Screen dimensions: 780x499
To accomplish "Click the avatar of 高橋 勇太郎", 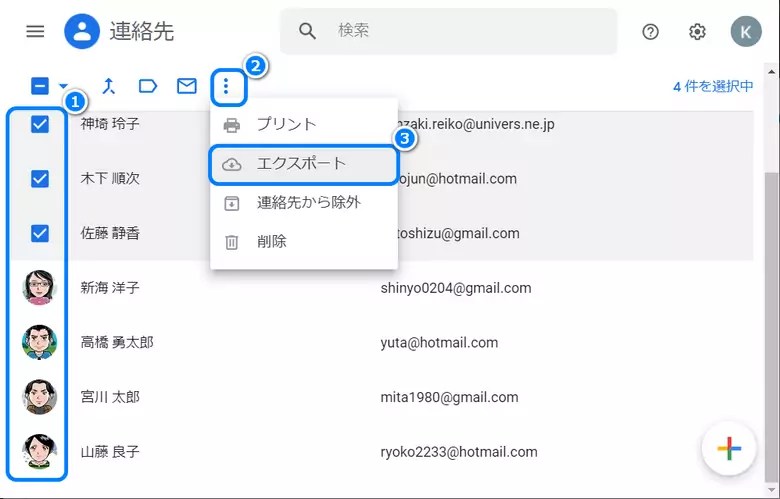I will point(39,342).
